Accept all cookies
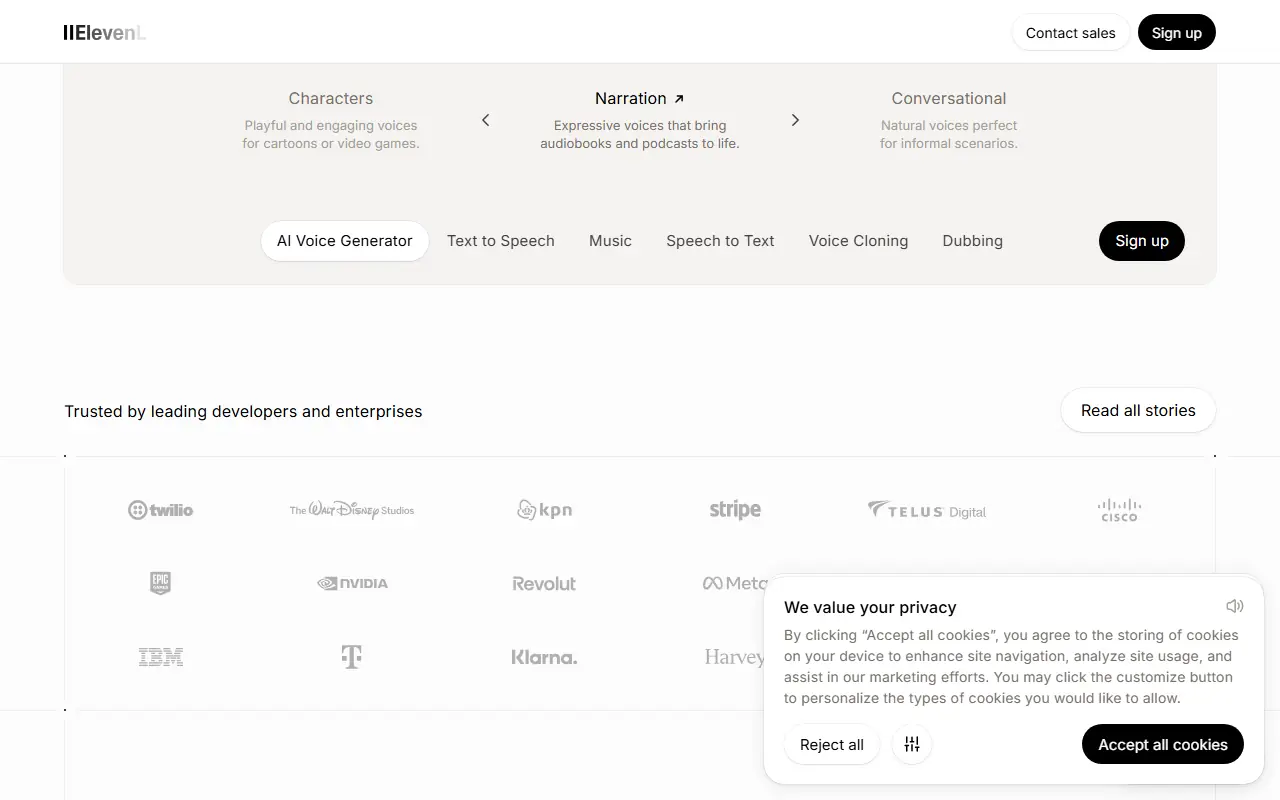The height and width of the screenshot is (800, 1280). 1163,745
